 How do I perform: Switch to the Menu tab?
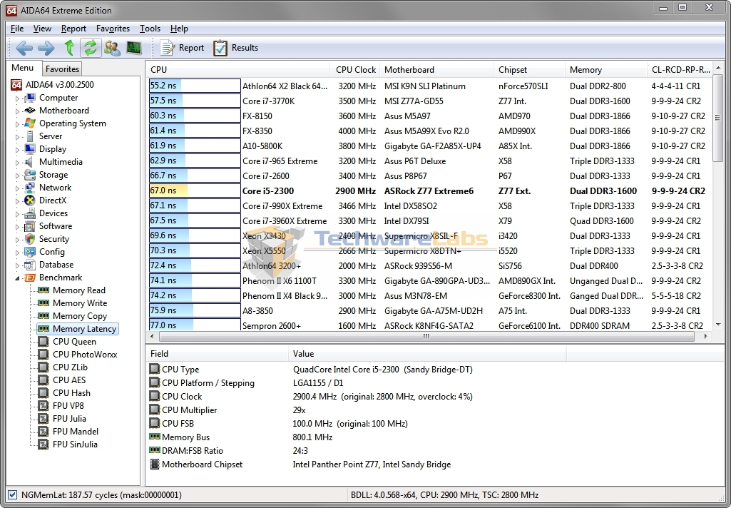coord(23,68)
